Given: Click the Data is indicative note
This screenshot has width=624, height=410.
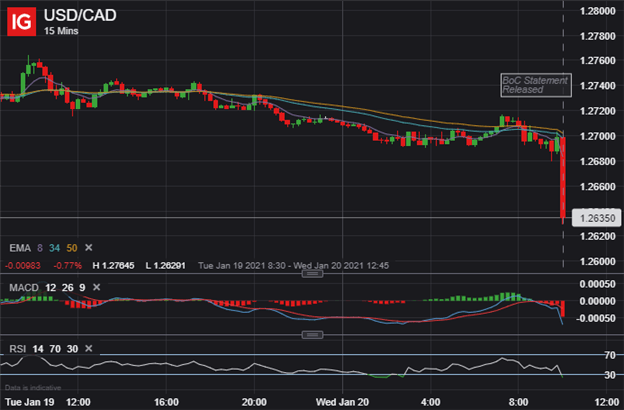Looking at the screenshot, I should click(33, 387).
